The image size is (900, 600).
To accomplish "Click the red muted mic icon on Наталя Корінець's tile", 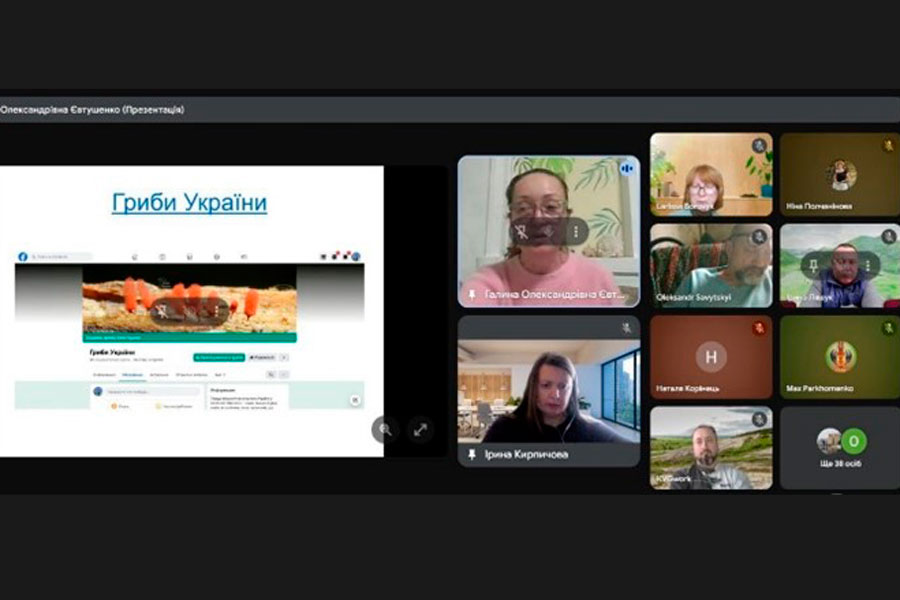I will (x=759, y=328).
